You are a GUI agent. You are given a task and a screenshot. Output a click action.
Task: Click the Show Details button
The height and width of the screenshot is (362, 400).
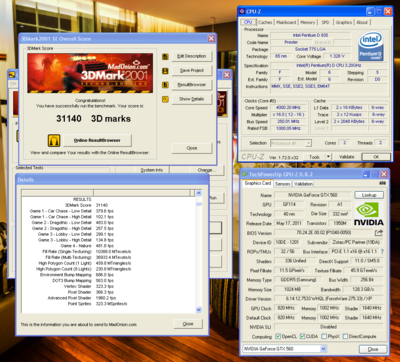click(x=192, y=99)
